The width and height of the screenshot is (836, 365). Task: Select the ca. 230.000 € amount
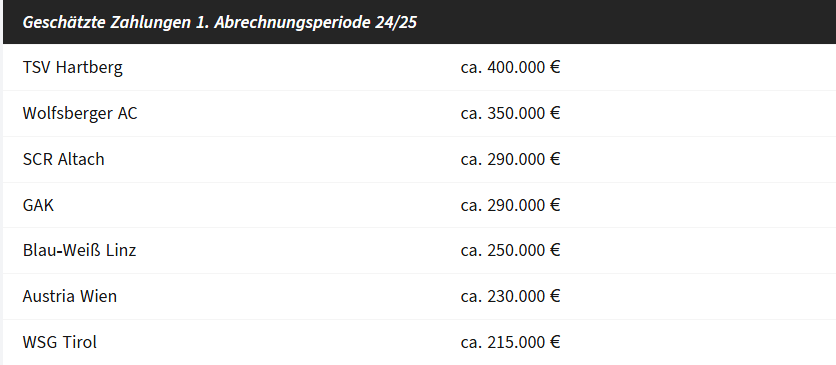coord(510,296)
